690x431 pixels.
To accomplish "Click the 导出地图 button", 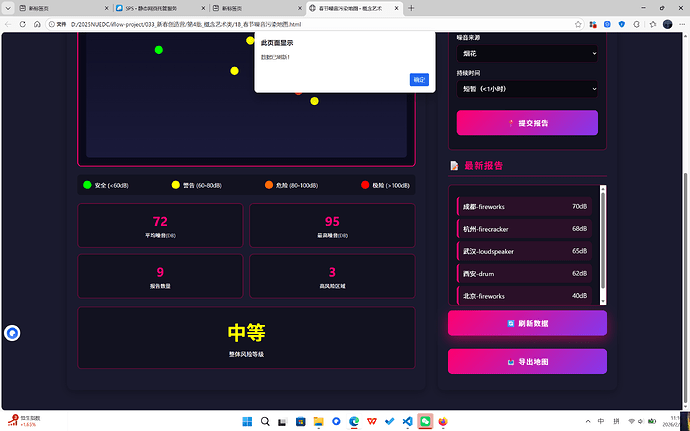I will [x=527, y=361].
